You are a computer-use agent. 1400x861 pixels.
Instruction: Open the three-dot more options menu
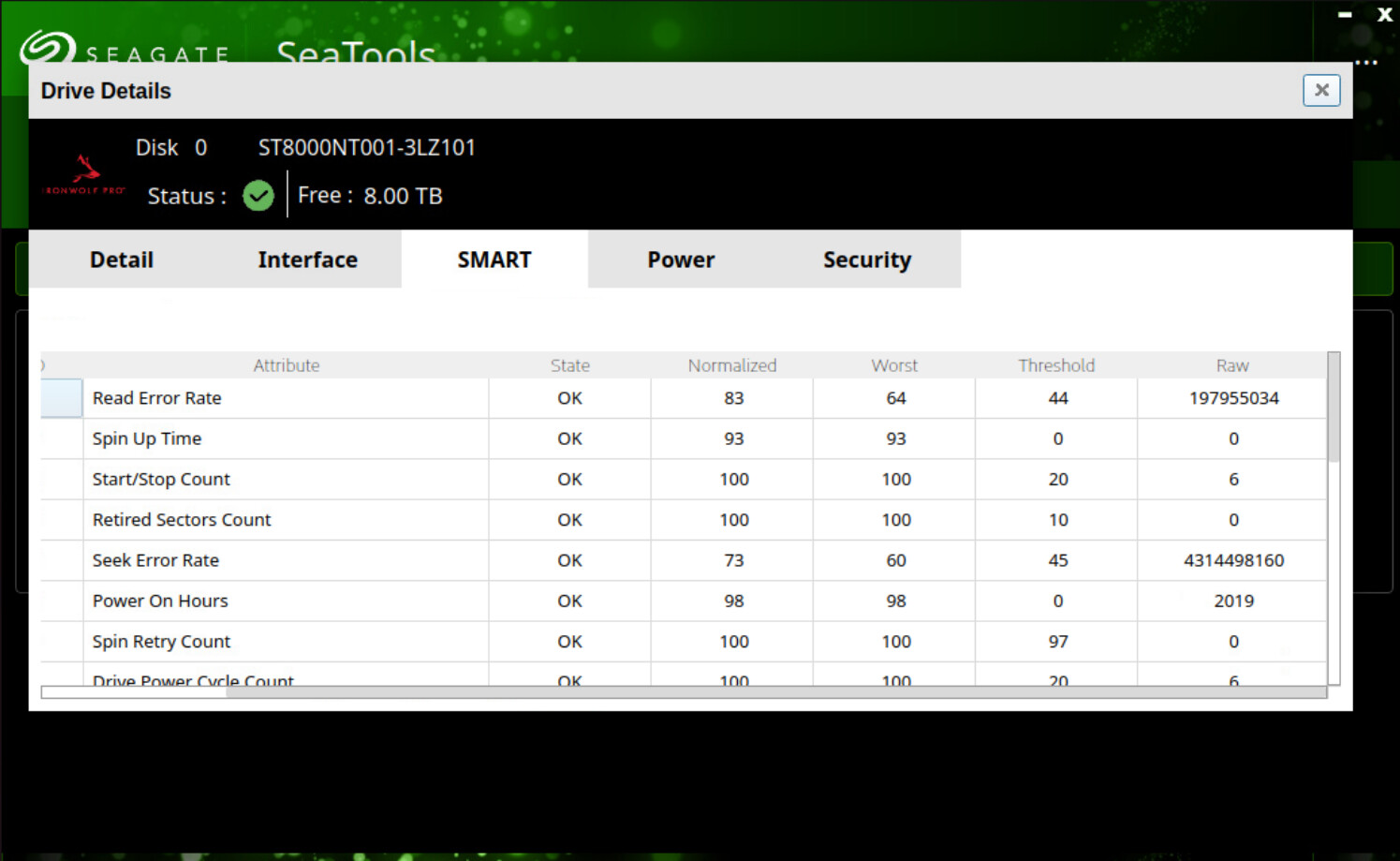(1366, 63)
